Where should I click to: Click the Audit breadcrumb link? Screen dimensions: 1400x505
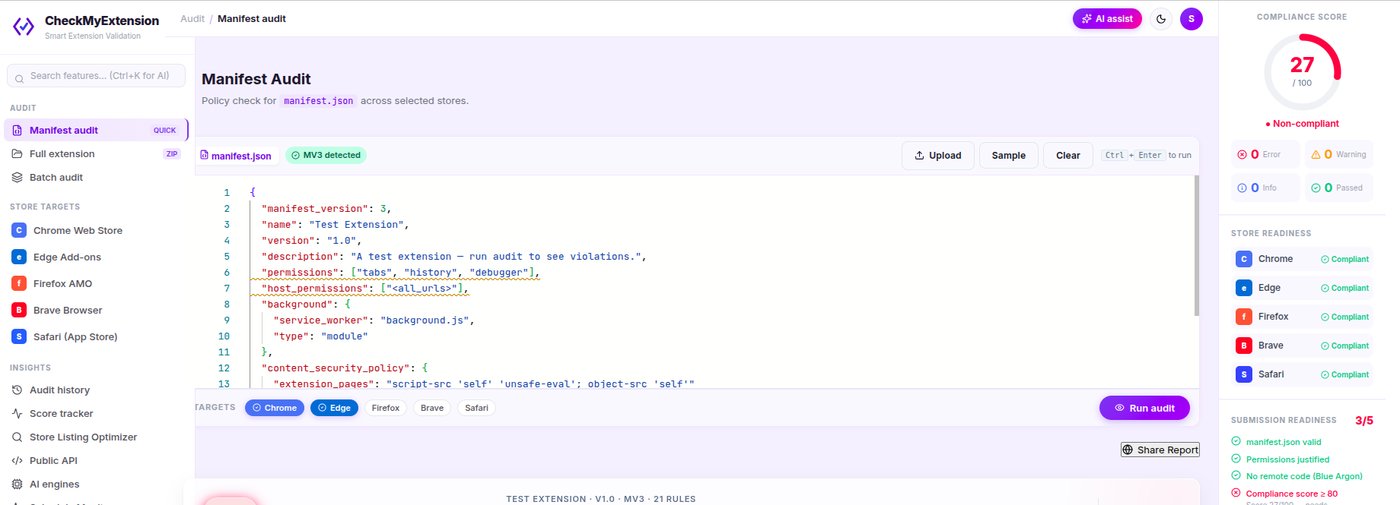192,19
